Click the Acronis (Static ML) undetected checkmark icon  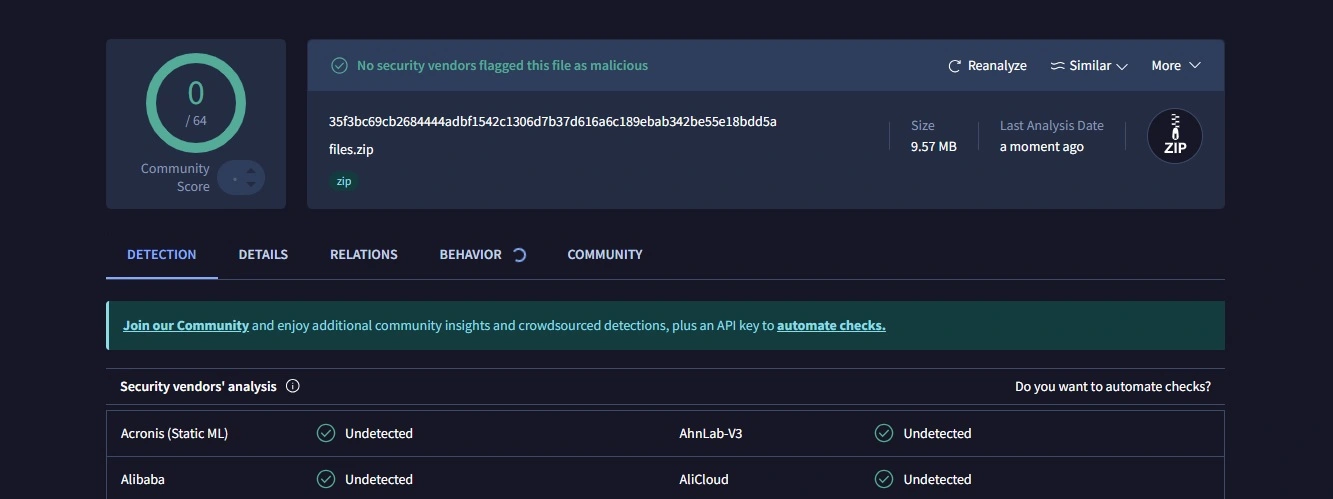[x=326, y=433]
